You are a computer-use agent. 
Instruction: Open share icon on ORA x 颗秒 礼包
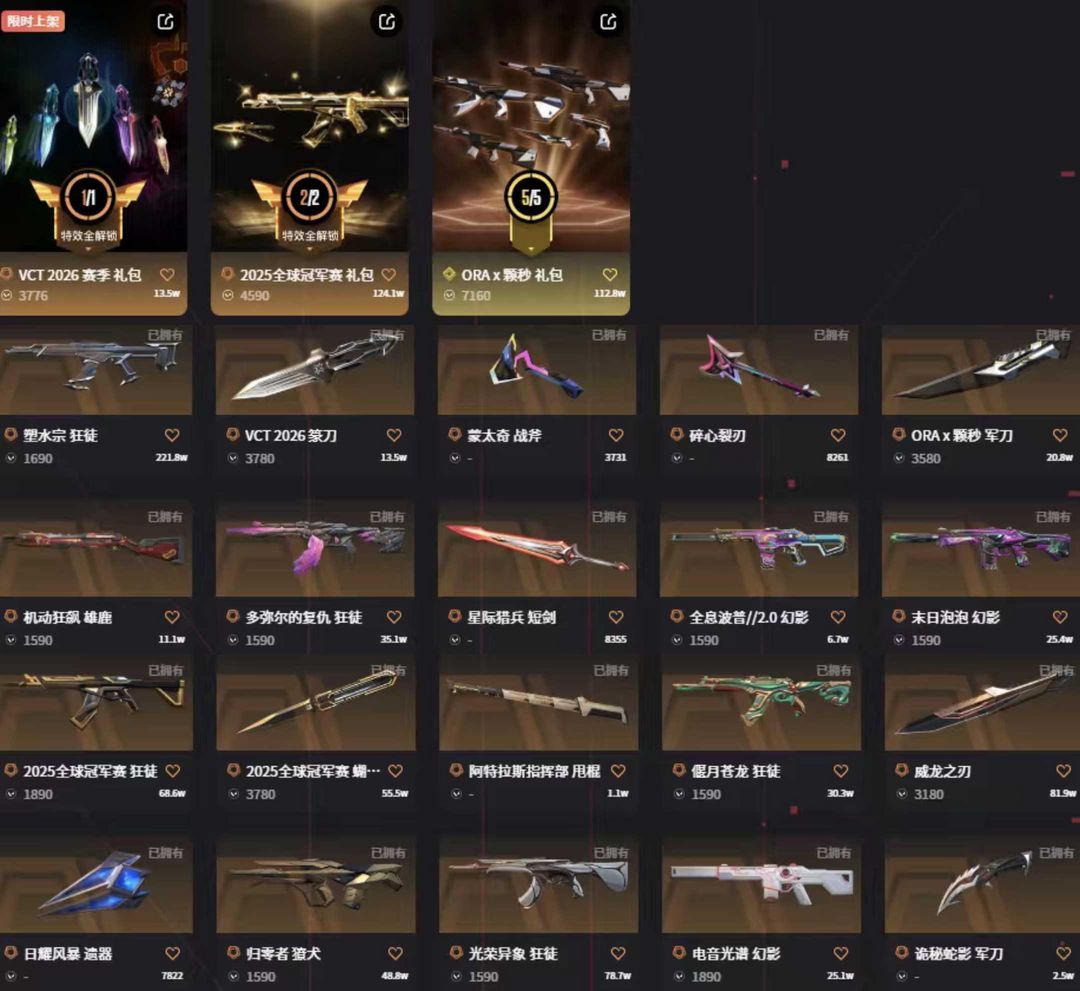tap(608, 21)
